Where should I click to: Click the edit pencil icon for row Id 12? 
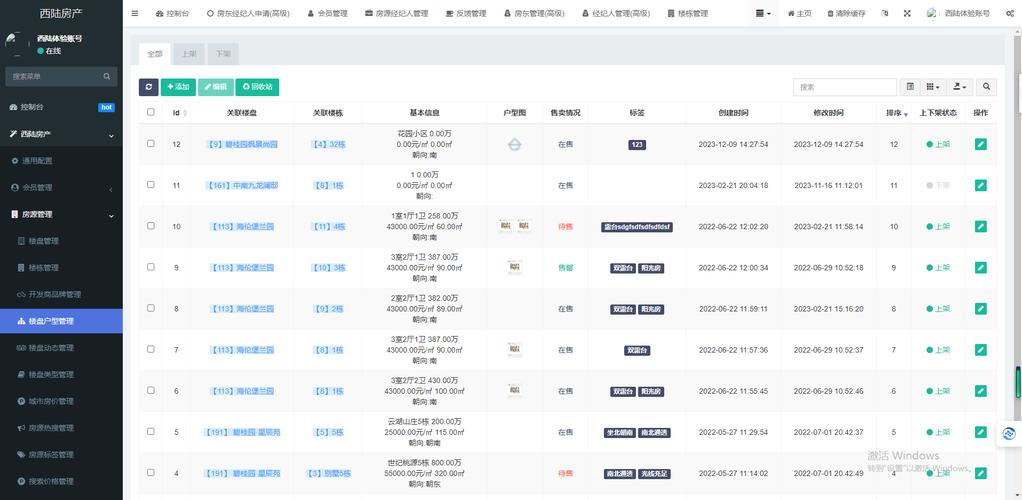[x=980, y=144]
